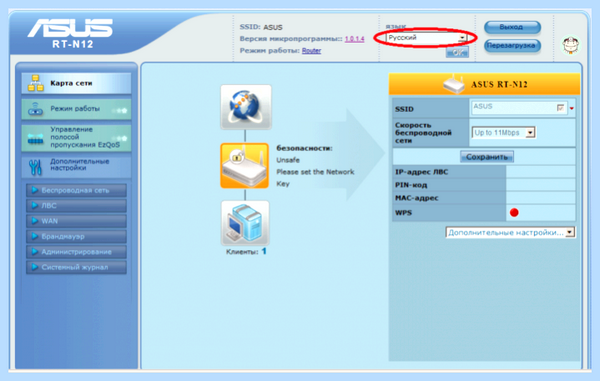The height and width of the screenshot is (381, 600).
Task: Open the Дополнительные настройки dropdown in right panel
Action: tap(510, 233)
